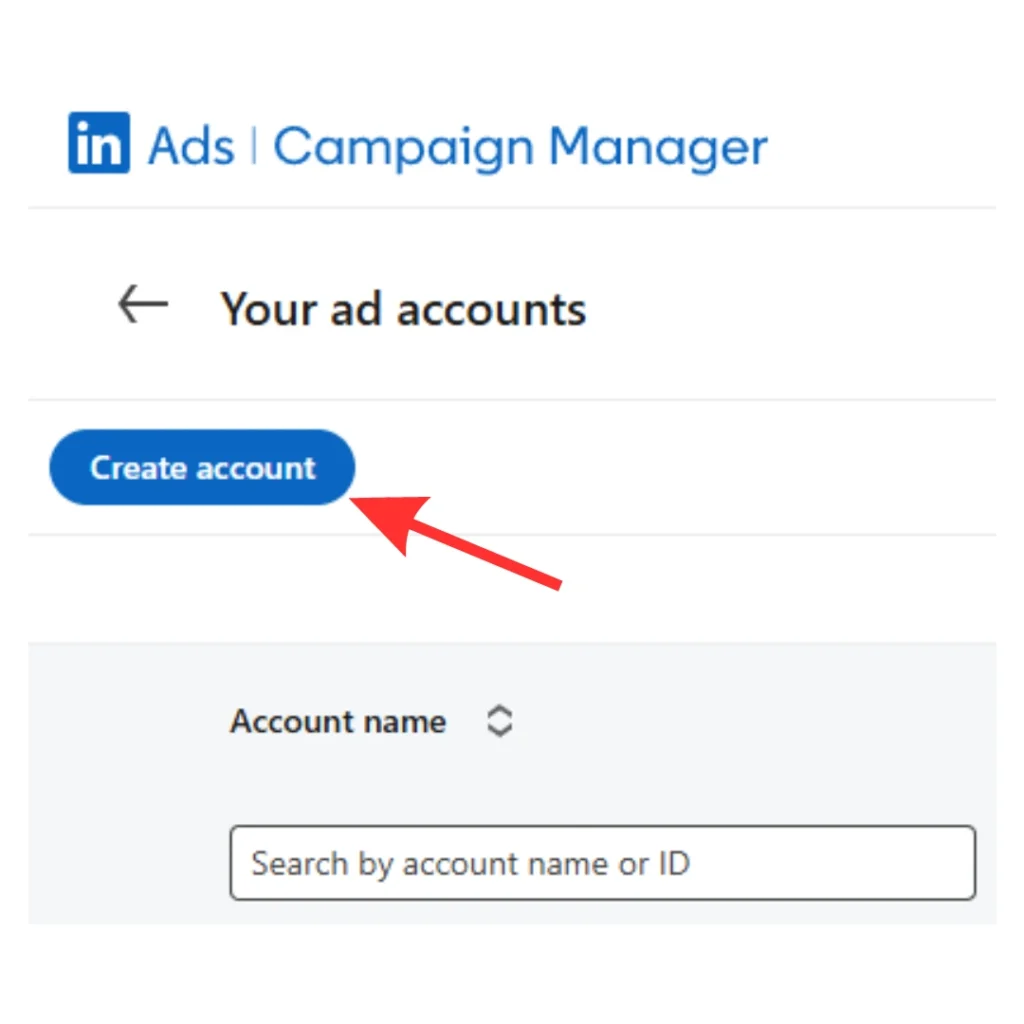Click the "Your ad accounts" page heading
This screenshot has height=1024, width=1024.
403,309
